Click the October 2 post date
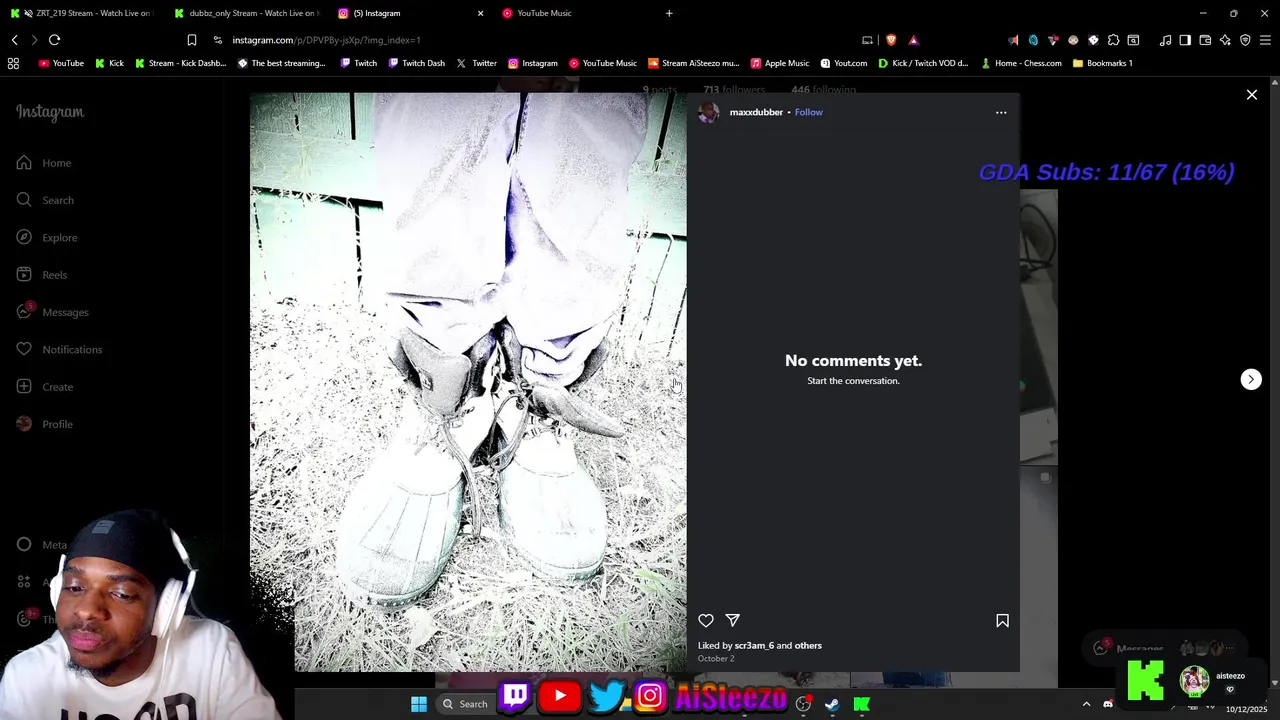Image resolution: width=1280 pixels, height=720 pixels. coord(716,658)
